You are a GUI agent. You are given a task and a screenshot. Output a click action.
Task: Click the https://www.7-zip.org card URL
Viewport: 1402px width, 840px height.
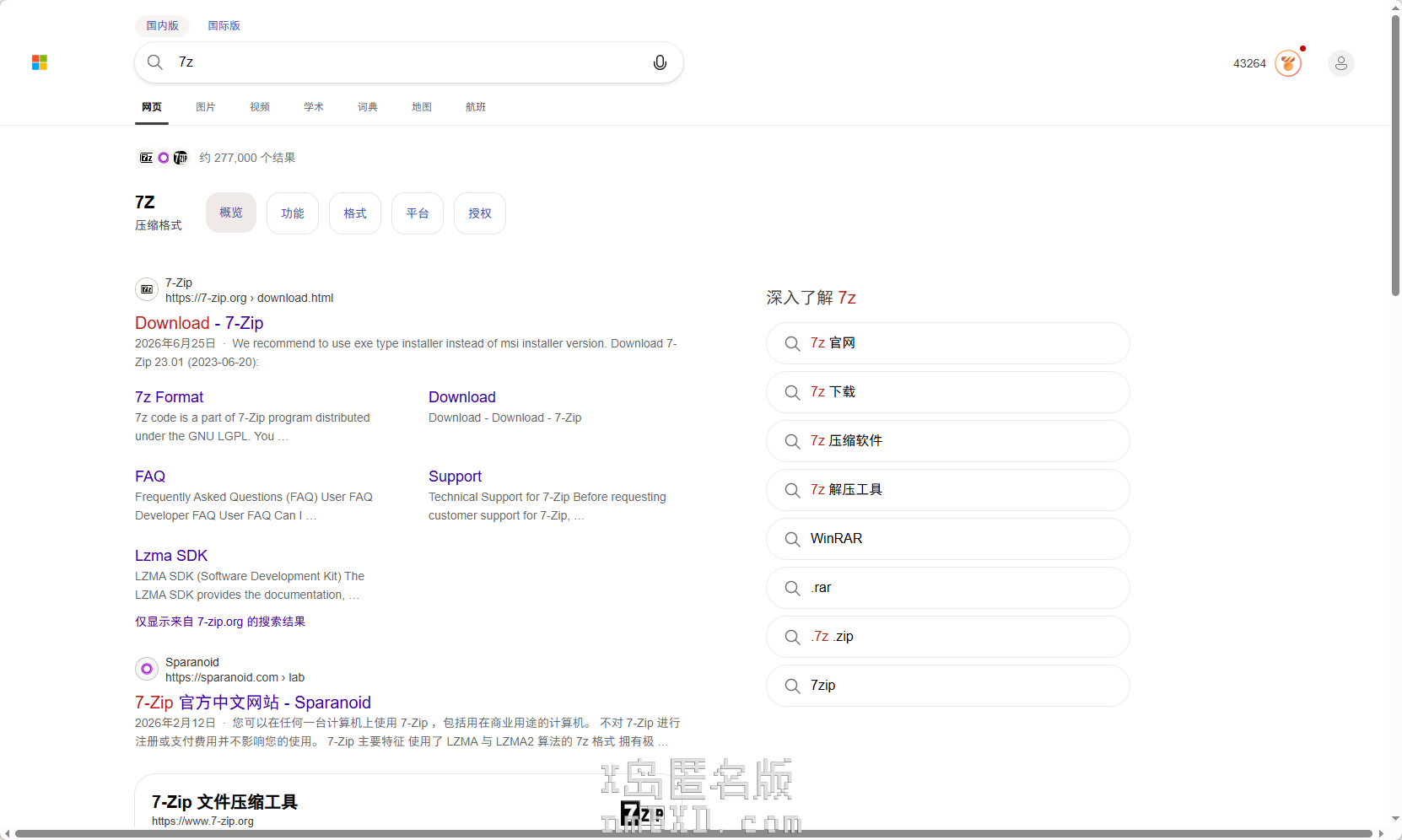click(202, 821)
